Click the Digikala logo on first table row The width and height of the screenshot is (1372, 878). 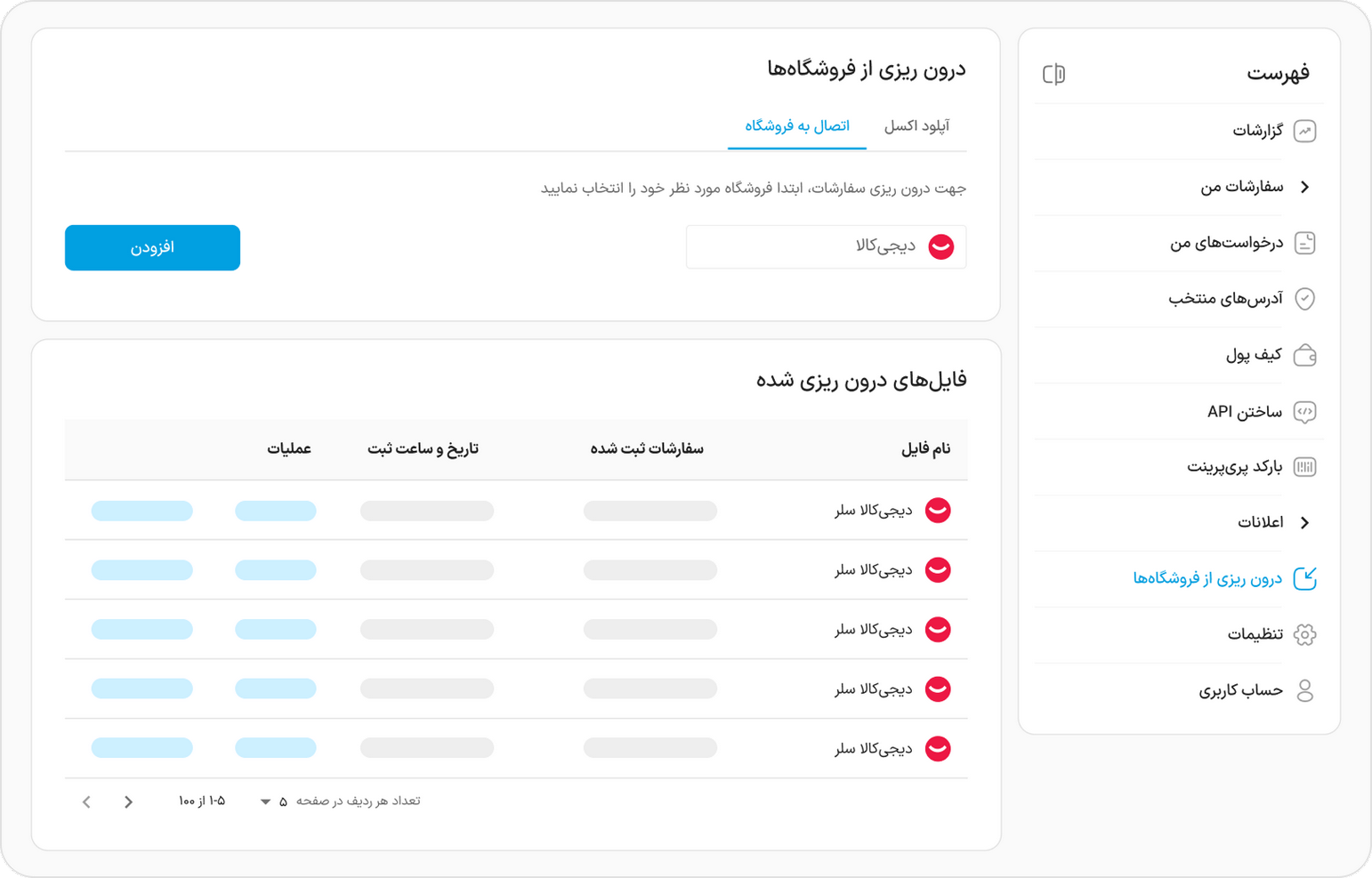[936, 511]
